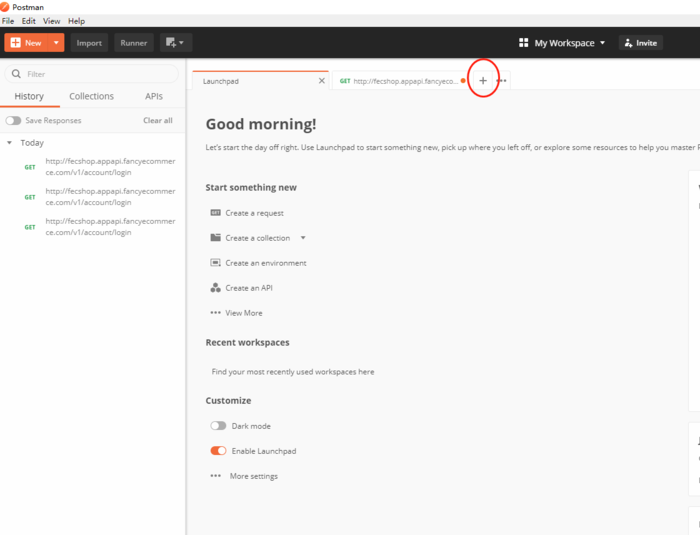The width and height of the screenshot is (700, 535).
Task: Click Clear all in history panel
Action: click(157, 121)
